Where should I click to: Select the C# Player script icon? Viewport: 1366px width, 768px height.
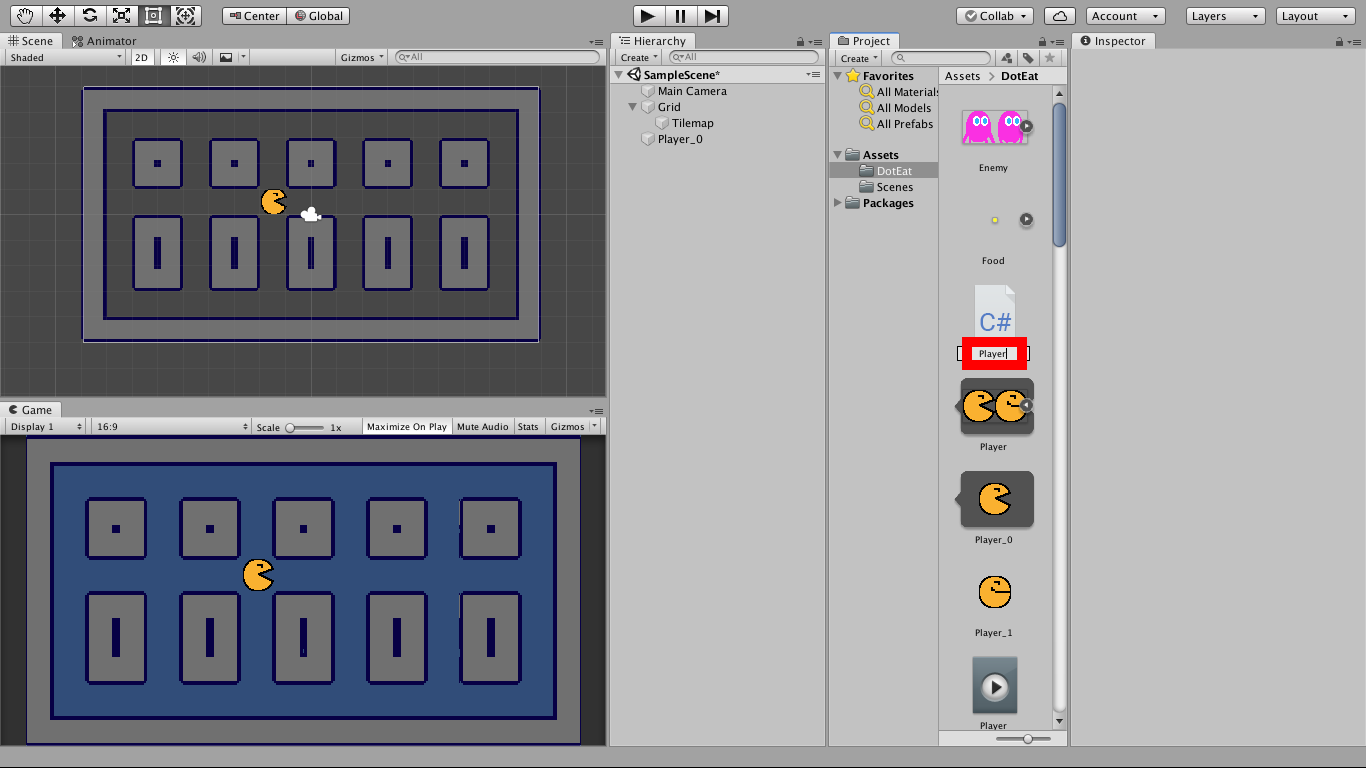(995, 311)
